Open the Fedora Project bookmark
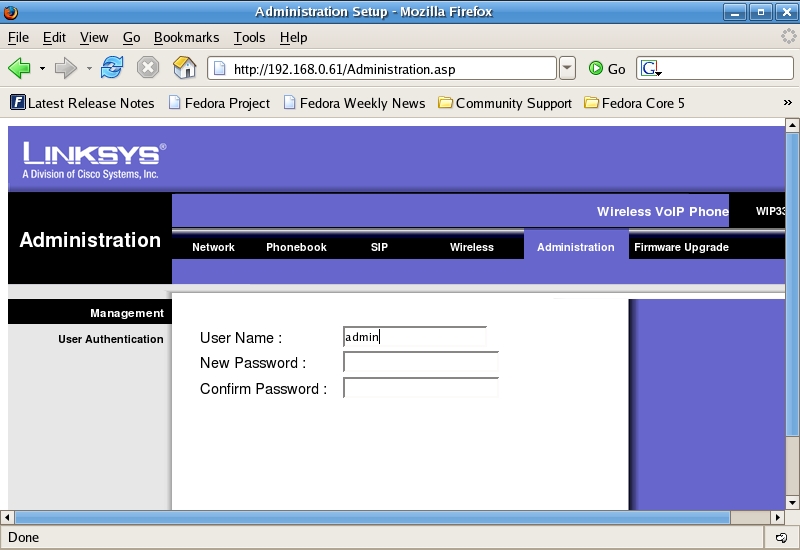Viewport: 800px width, 550px height. pos(219,103)
